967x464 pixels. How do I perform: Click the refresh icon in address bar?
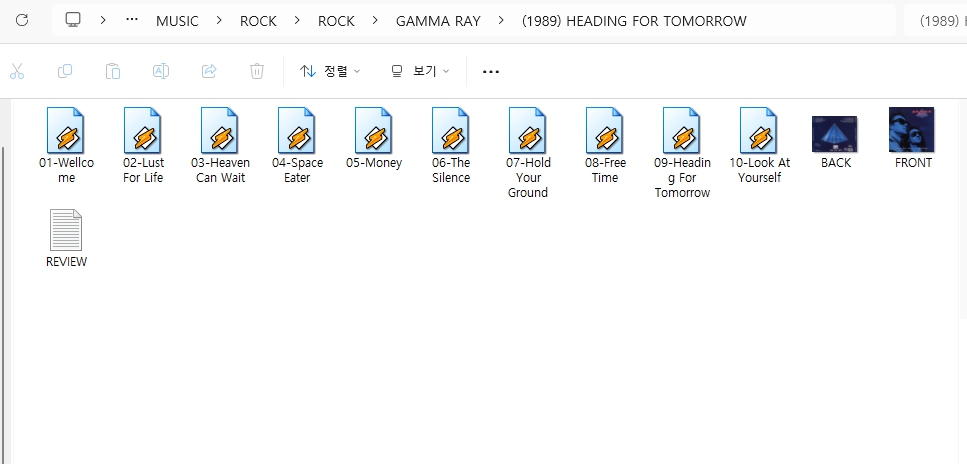pos(22,20)
